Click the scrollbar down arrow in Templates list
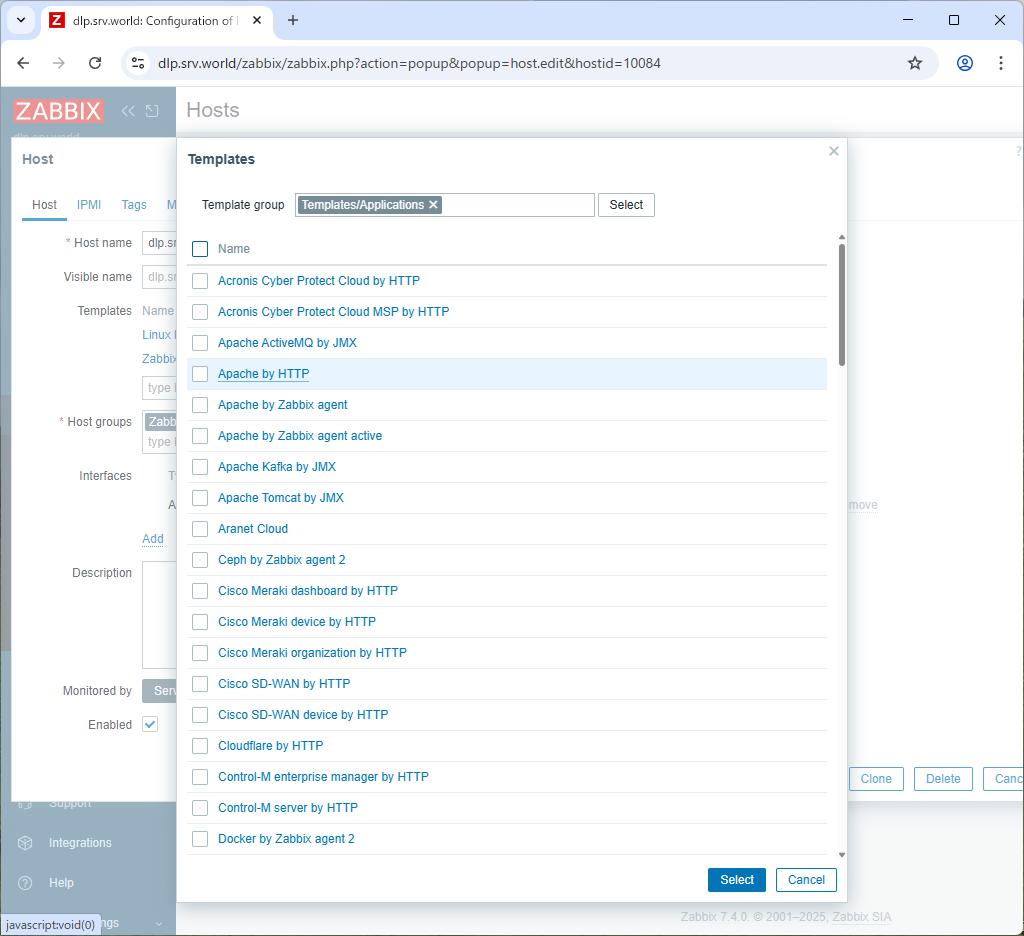Screen dimensions: 1024x936 [842, 854]
